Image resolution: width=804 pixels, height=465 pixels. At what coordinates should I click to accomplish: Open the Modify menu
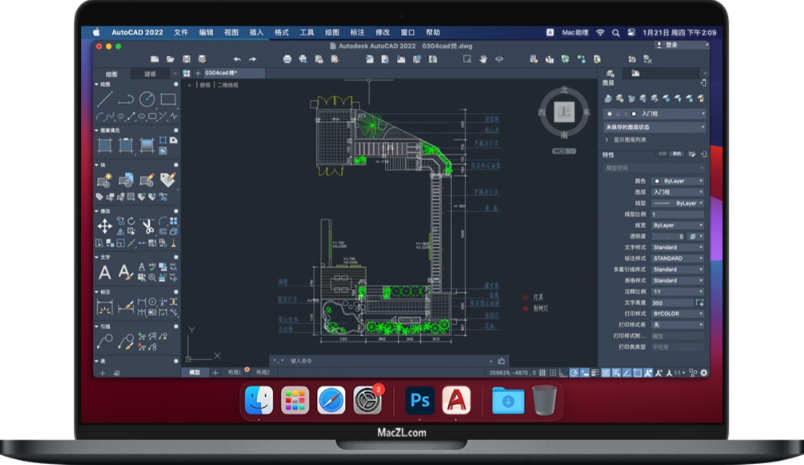382,32
